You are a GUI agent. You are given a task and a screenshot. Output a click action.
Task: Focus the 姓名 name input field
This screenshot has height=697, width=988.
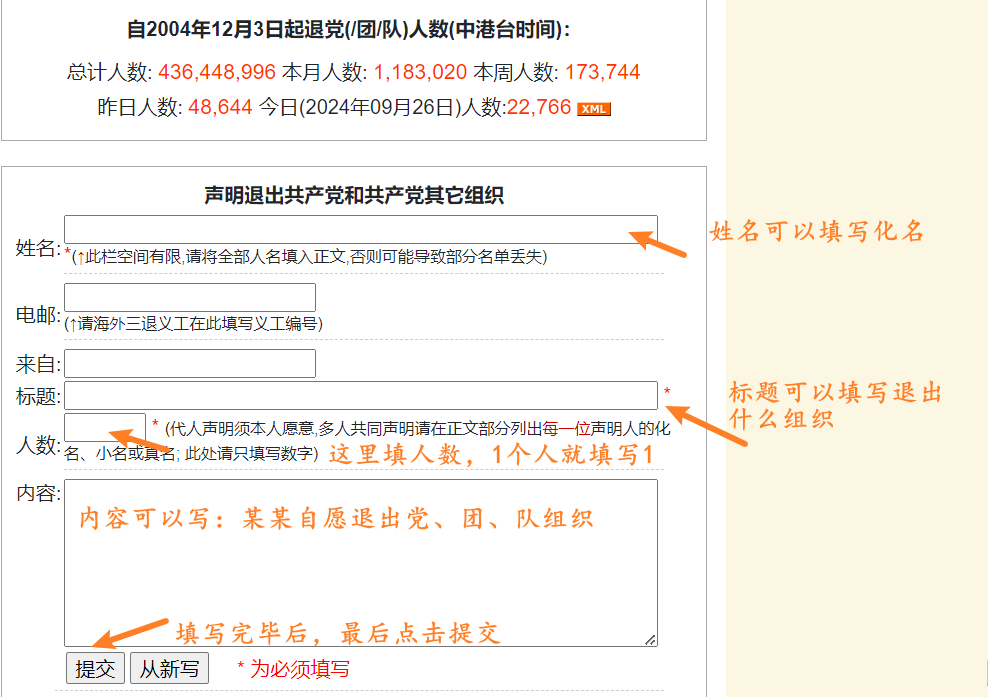[360, 229]
